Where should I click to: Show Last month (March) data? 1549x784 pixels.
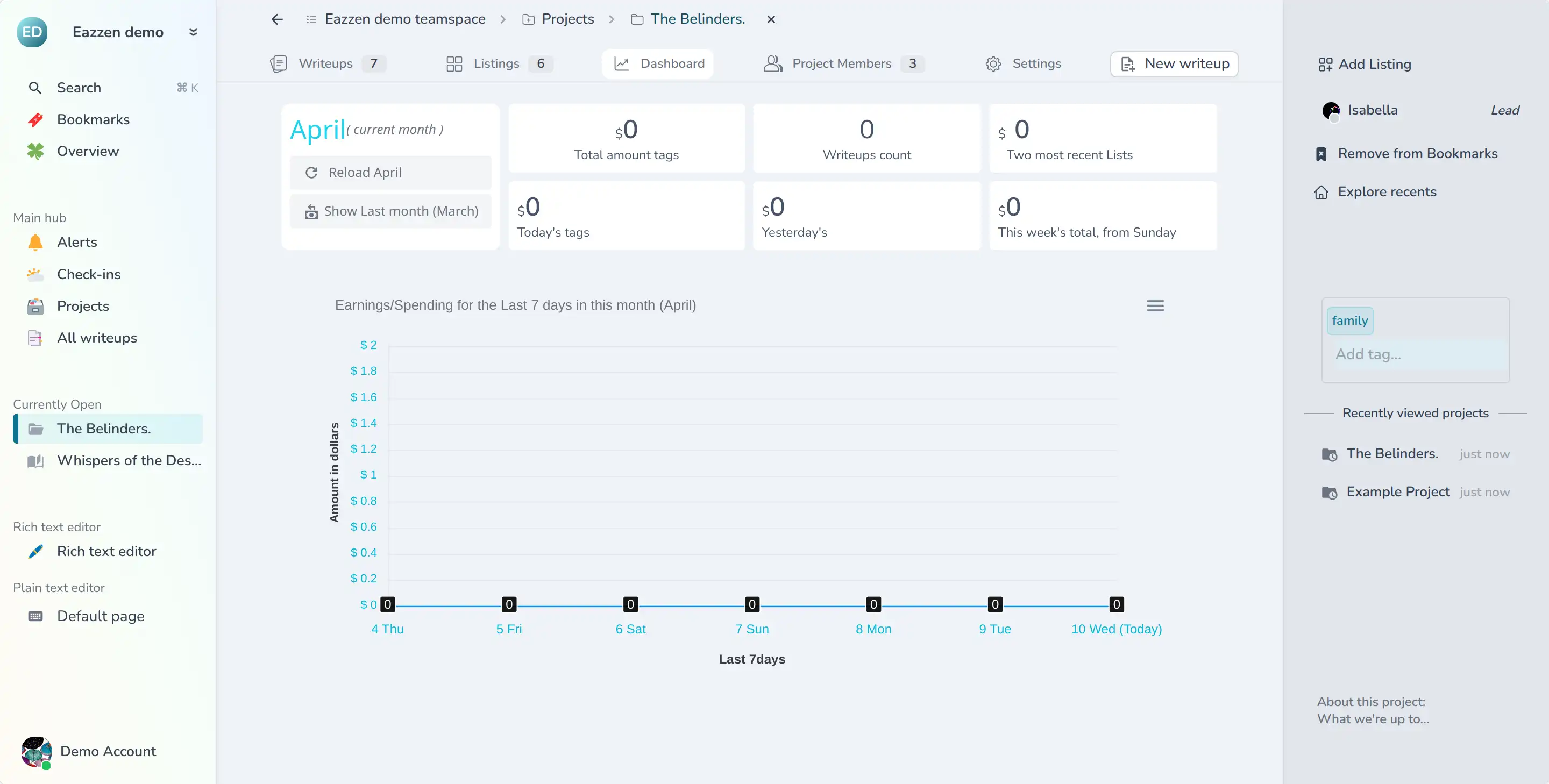pos(391,211)
